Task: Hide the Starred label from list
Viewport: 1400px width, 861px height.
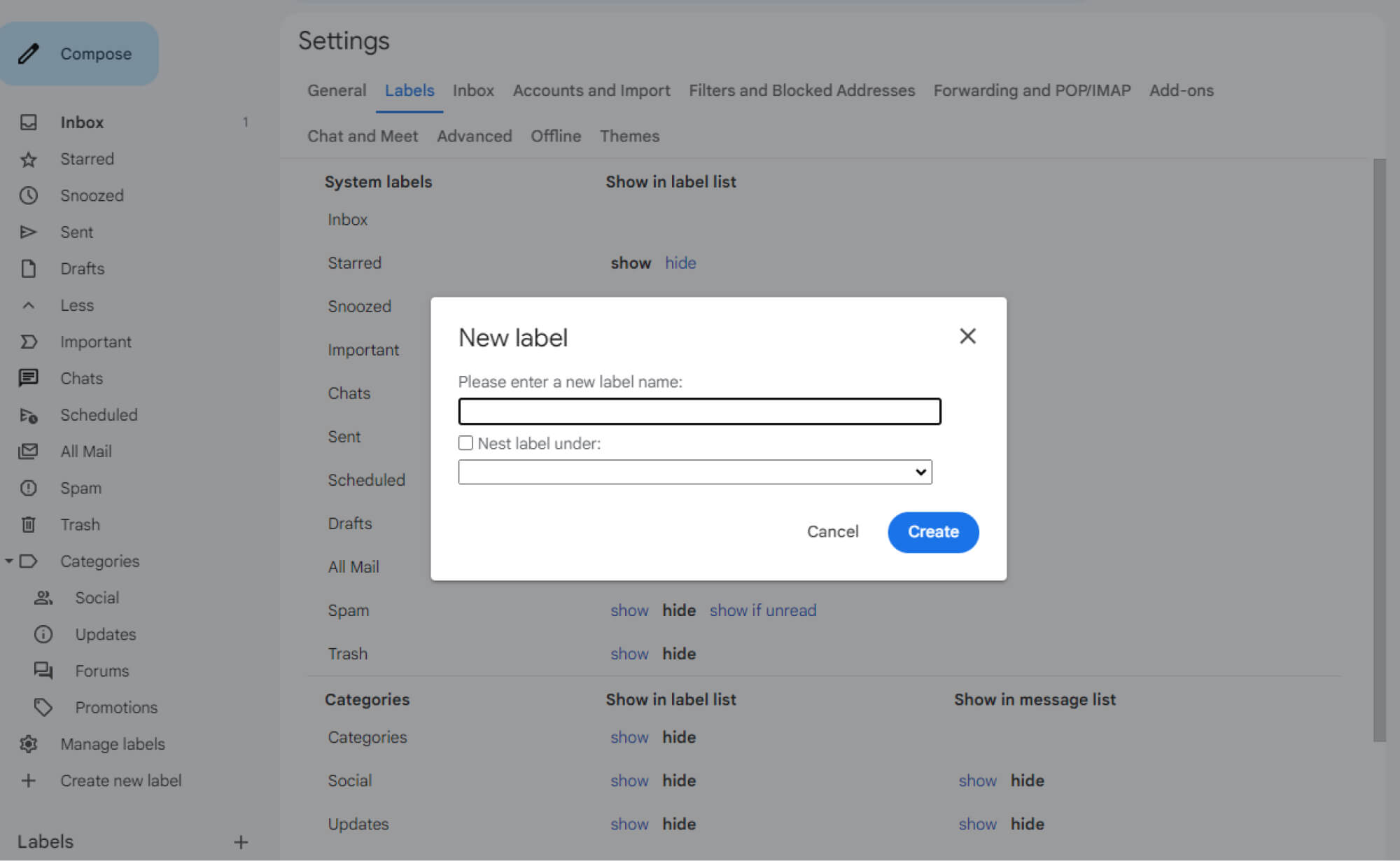Action: click(x=680, y=263)
